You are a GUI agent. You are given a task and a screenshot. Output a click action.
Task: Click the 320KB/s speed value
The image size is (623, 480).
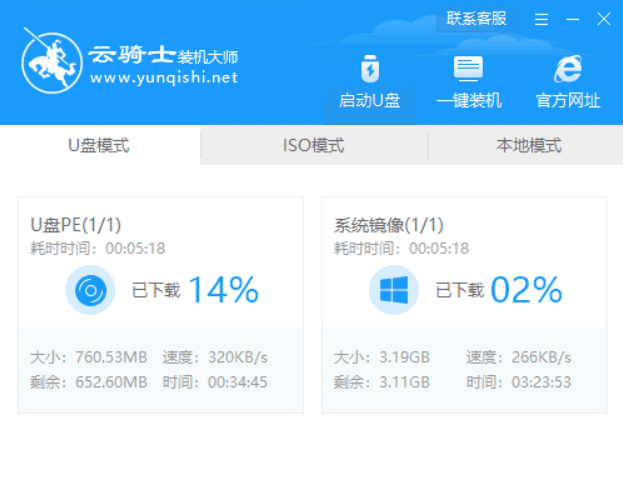point(238,357)
